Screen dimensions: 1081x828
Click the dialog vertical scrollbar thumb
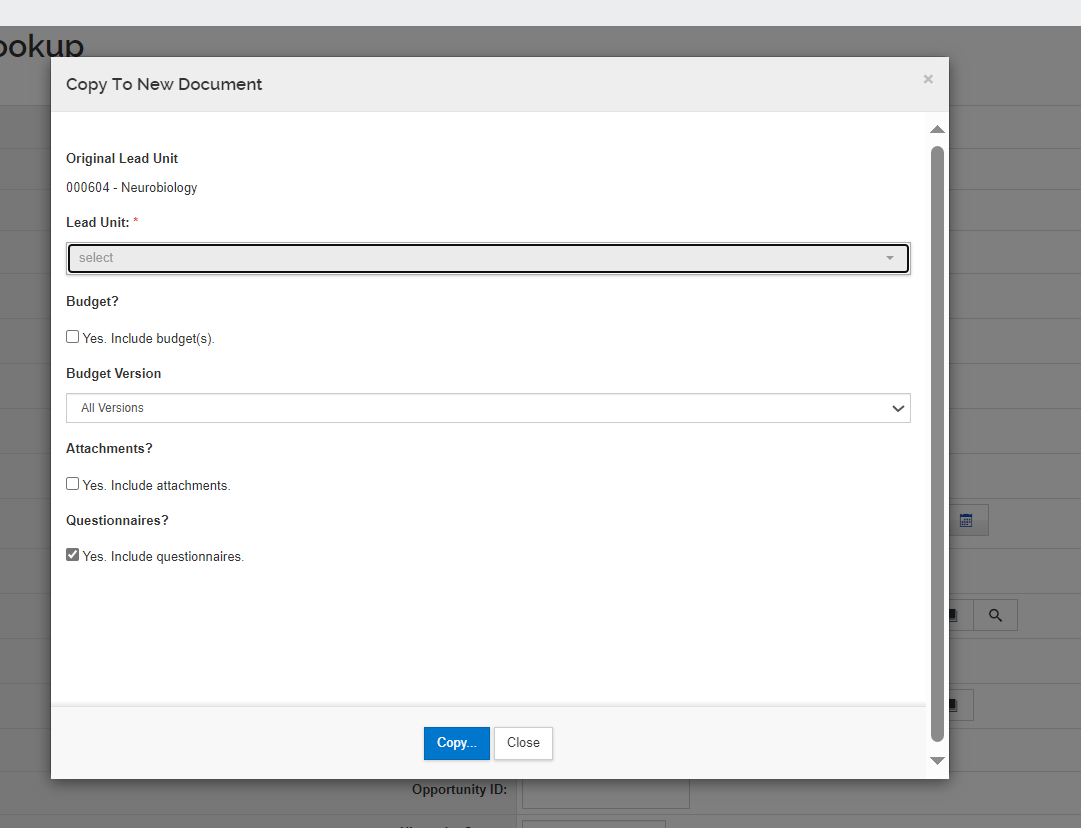[x=937, y=444]
